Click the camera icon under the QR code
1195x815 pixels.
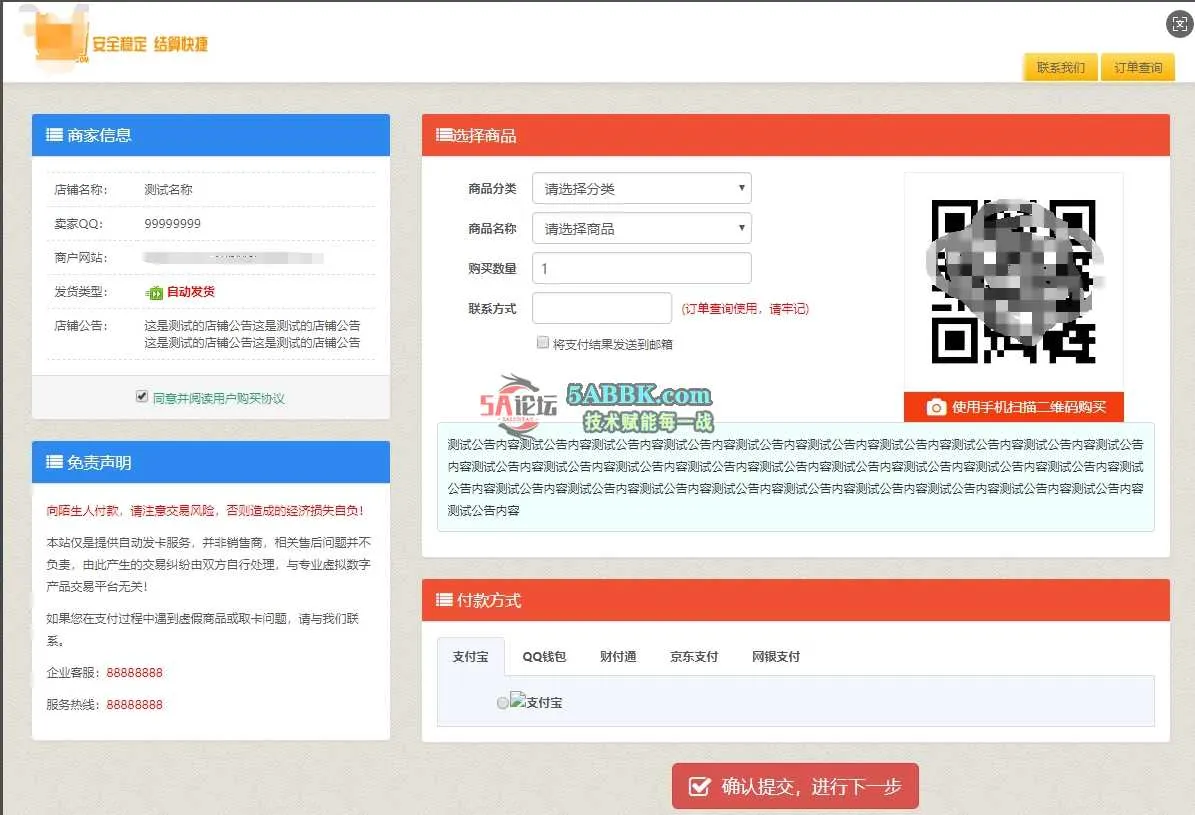[936, 407]
